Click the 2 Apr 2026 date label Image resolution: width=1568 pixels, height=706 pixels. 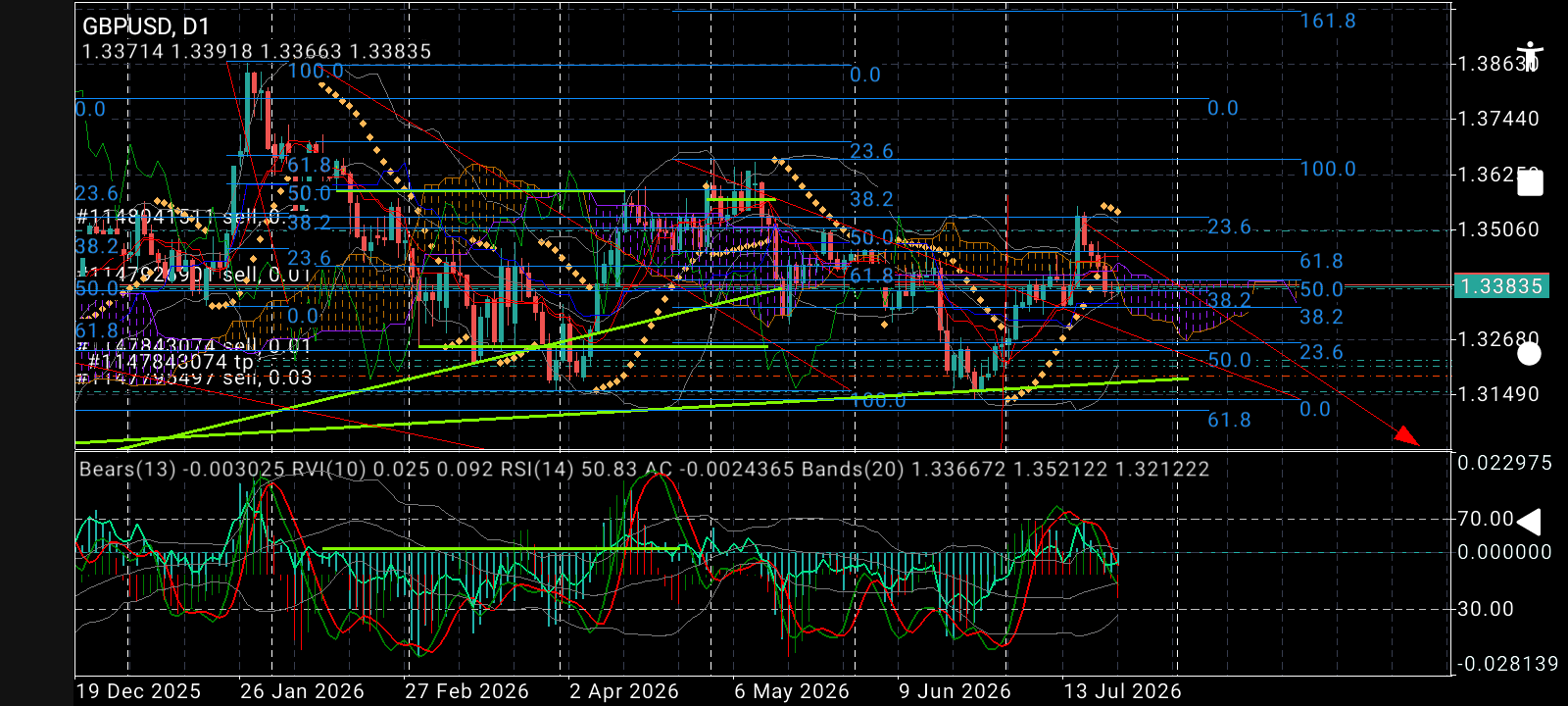point(624,691)
